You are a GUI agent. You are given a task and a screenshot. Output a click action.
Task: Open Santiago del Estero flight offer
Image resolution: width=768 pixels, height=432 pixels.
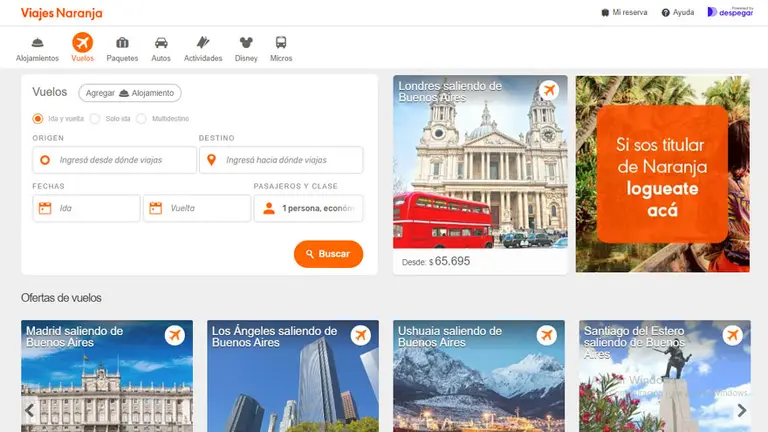pyautogui.click(x=665, y=376)
